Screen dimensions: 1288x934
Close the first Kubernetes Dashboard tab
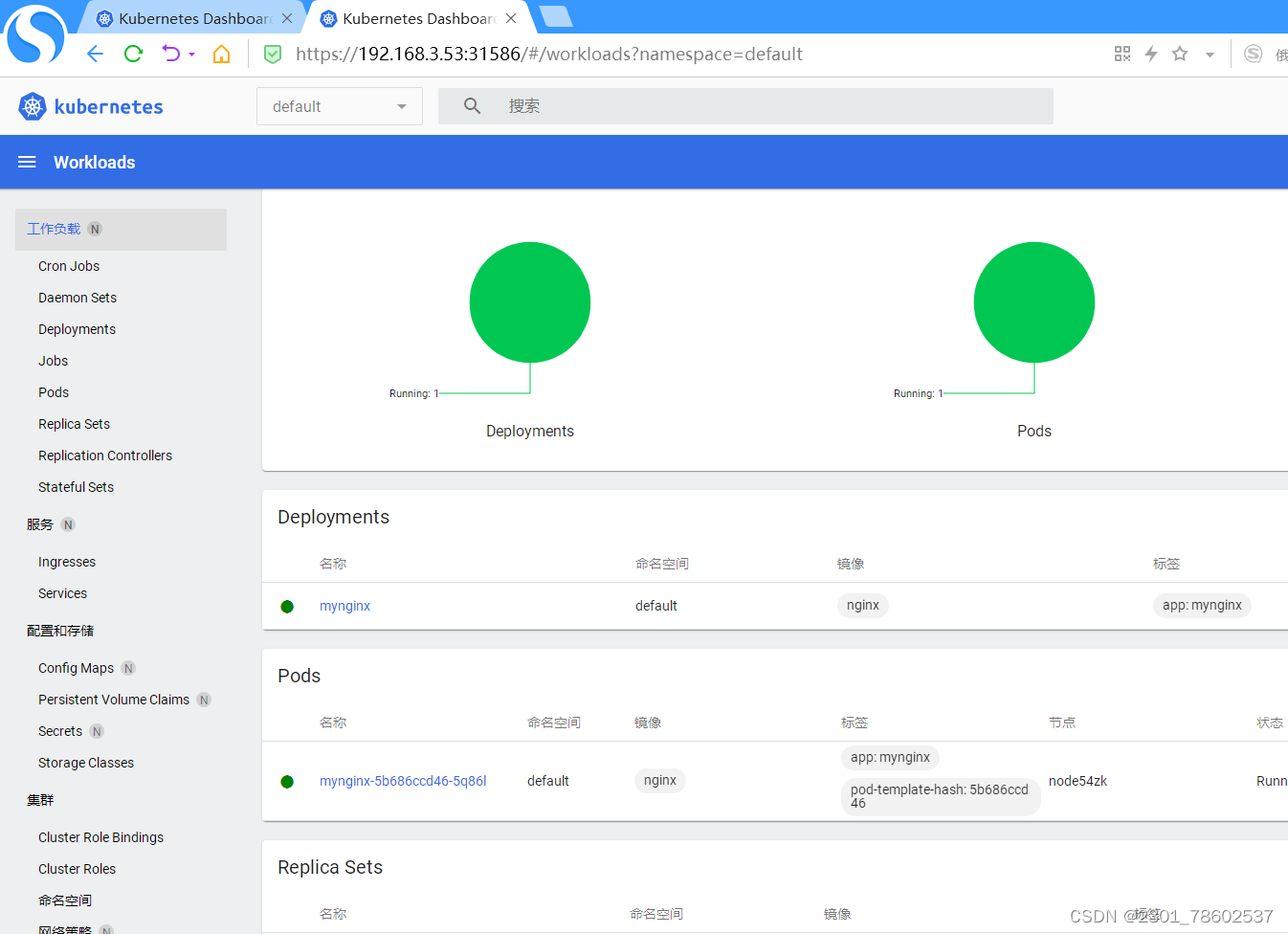point(287,18)
